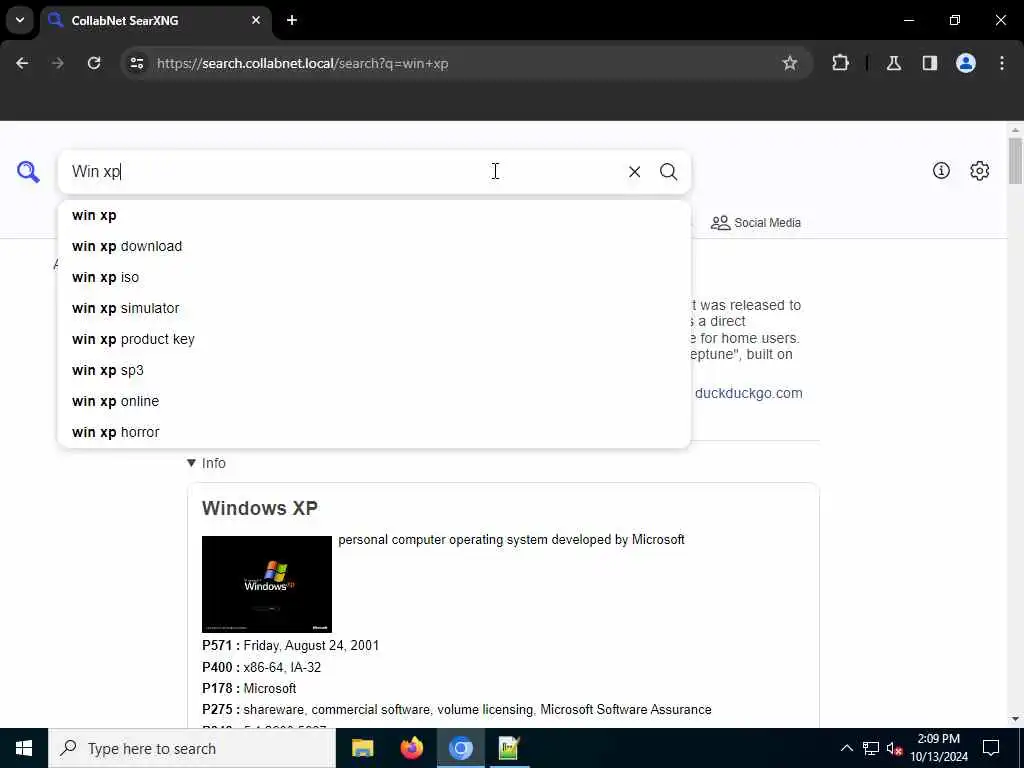Click the 'P400 : x86-64, IA-32' row
The image size is (1024, 768).
(x=261, y=667)
